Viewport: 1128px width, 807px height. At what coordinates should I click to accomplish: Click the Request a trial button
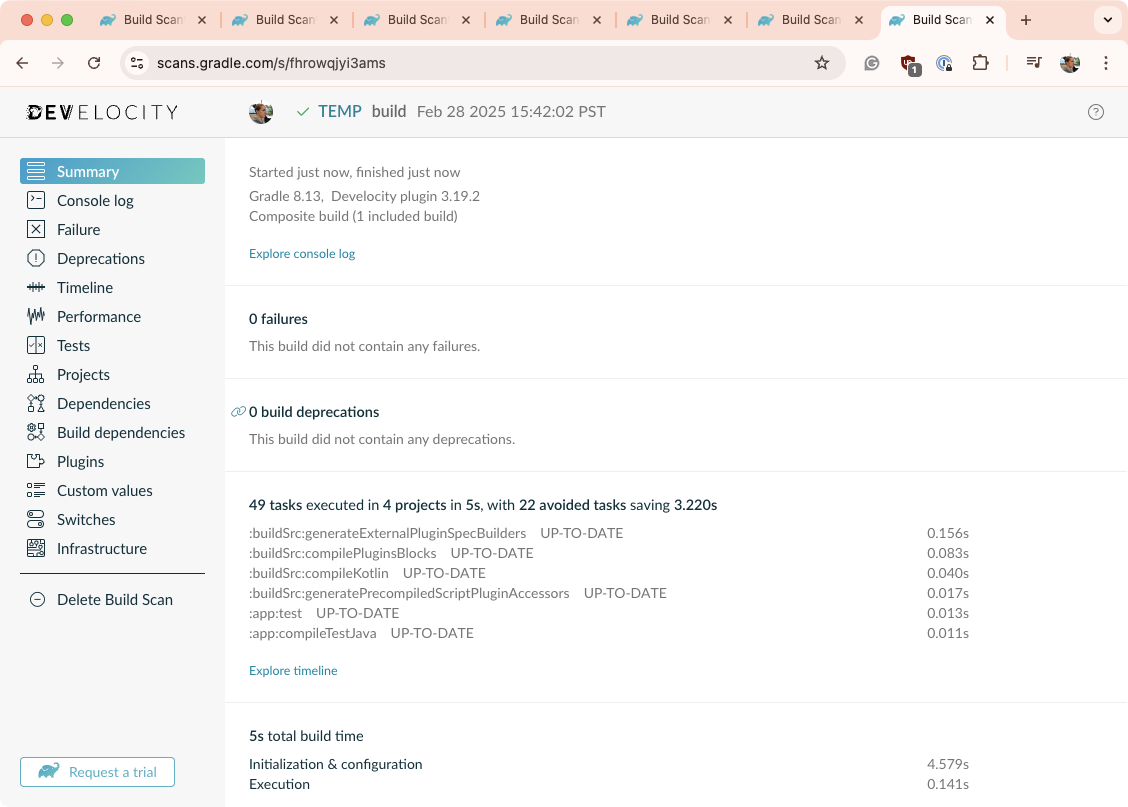[97, 772]
